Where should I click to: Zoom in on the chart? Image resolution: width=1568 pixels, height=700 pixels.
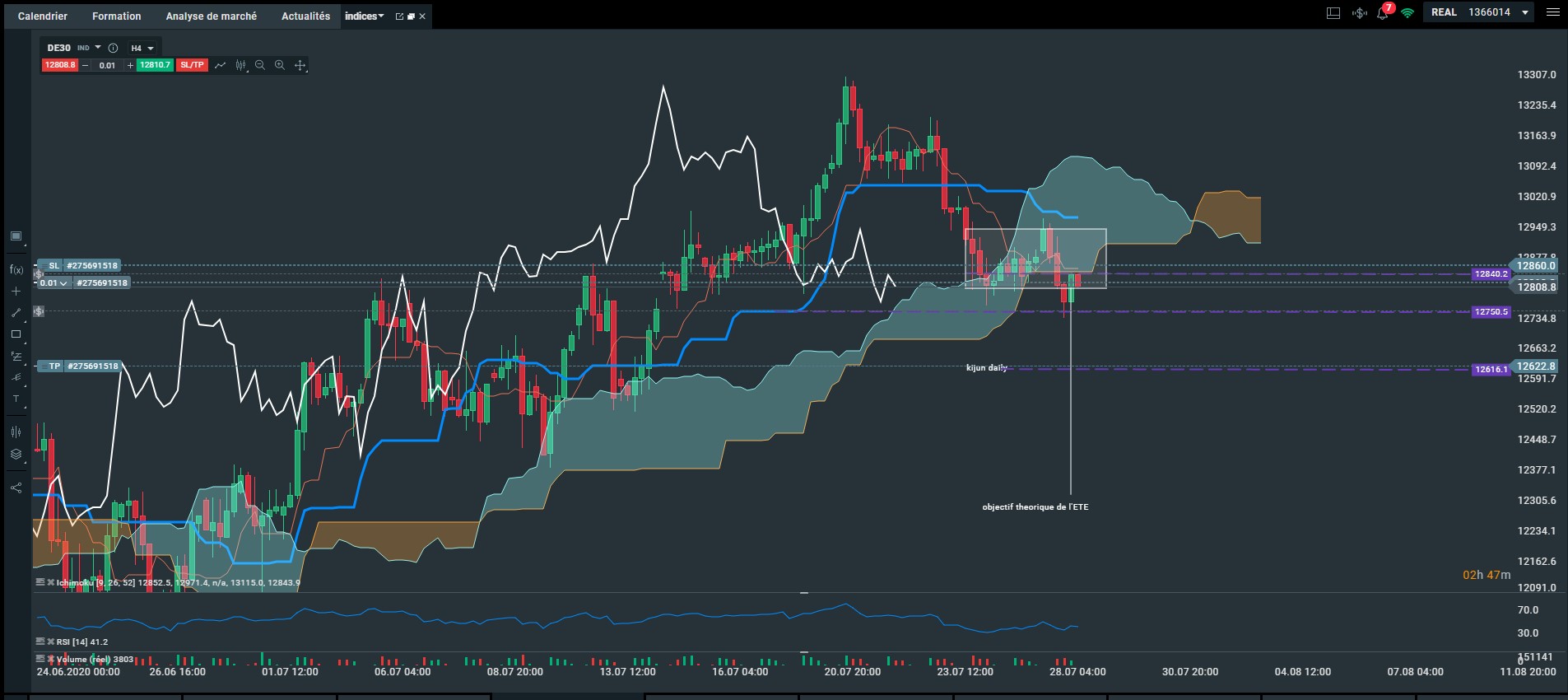click(x=280, y=65)
